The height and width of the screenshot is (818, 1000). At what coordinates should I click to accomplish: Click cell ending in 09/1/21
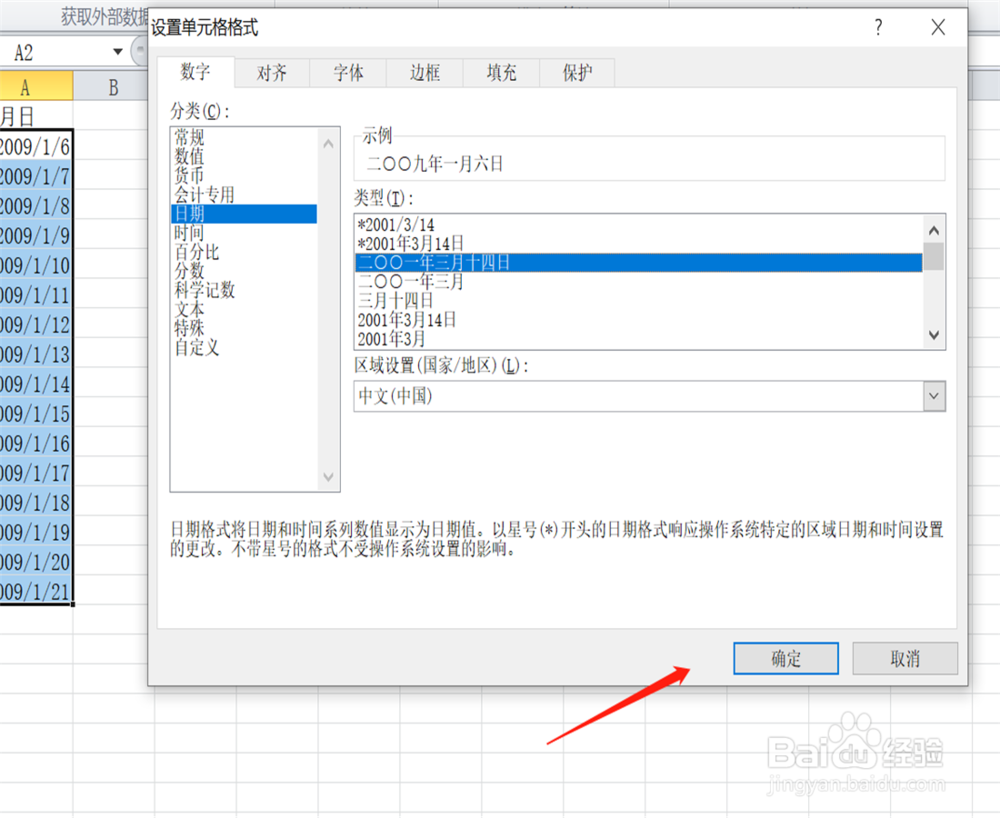click(36, 591)
